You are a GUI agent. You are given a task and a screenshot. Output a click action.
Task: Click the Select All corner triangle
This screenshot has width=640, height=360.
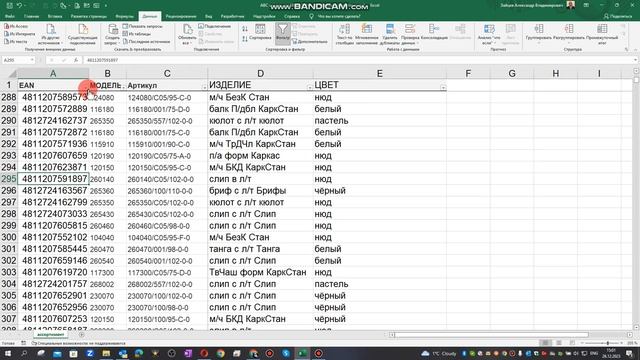coord(12,73)
